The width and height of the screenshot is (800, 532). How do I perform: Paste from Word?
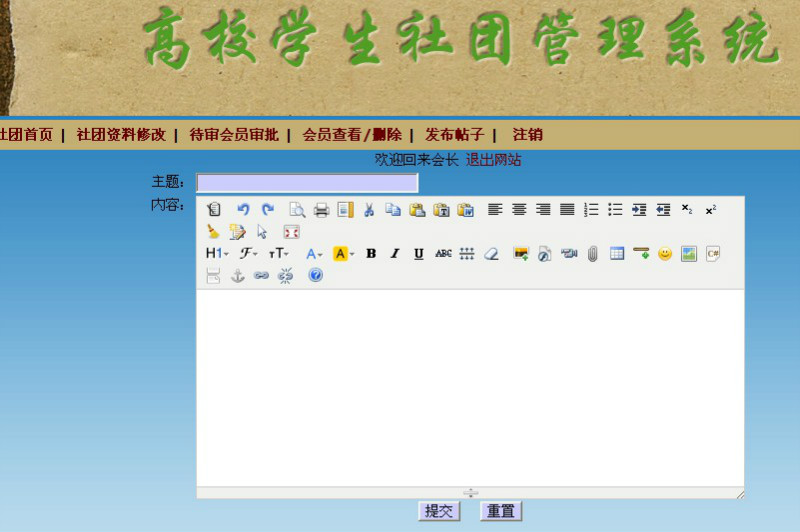(465, 210)
